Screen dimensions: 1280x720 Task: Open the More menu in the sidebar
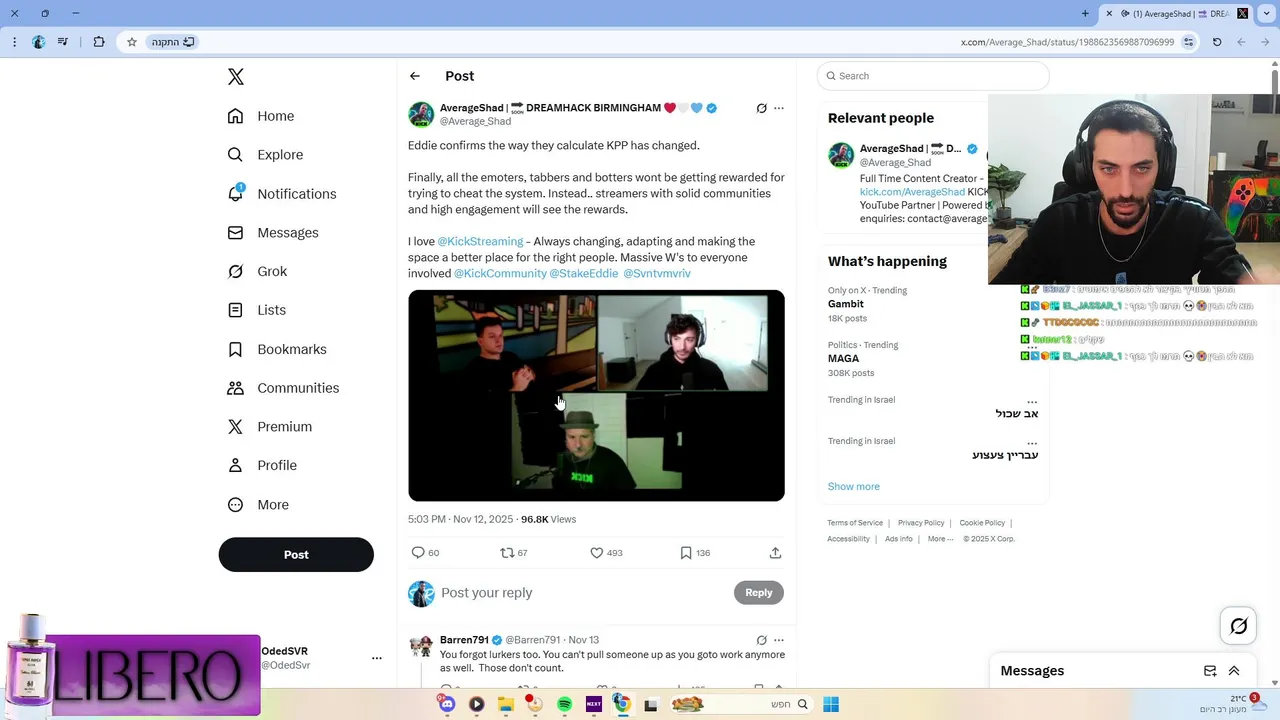pos(258,505)
